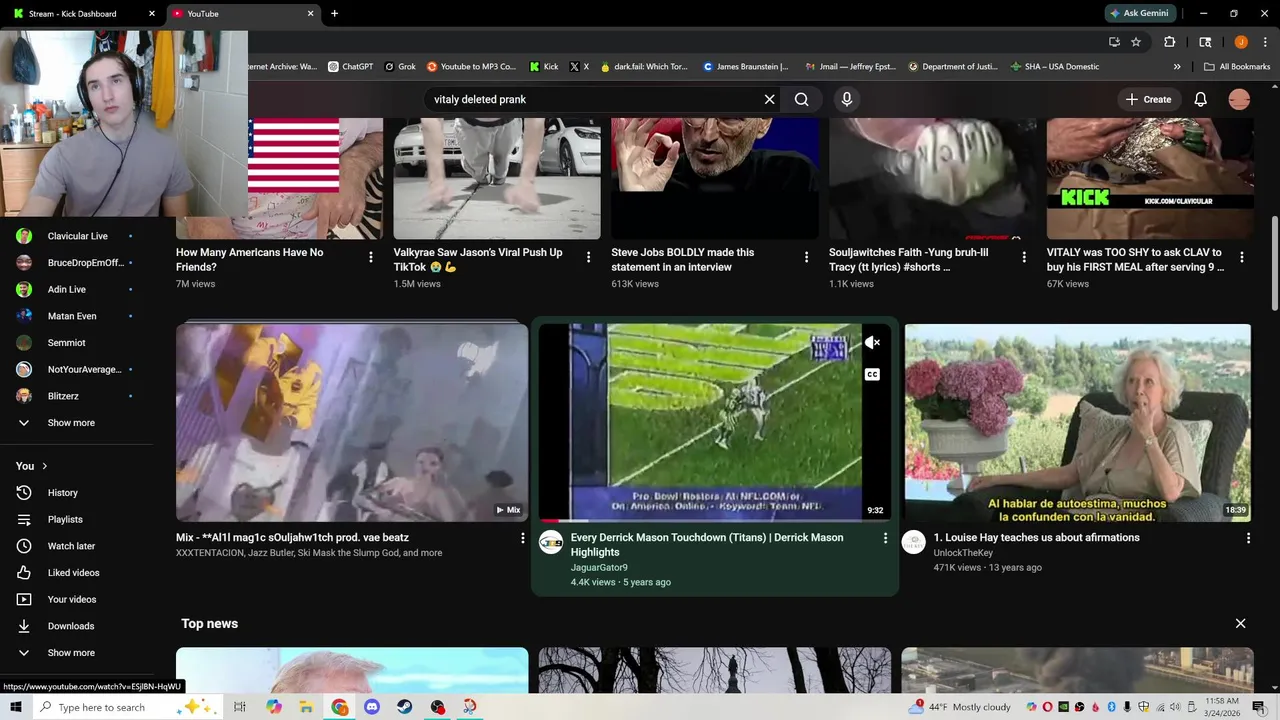Open the All Bookmarks folder
Viewport: 1280px width, 720px height.
coord(1237,67)
